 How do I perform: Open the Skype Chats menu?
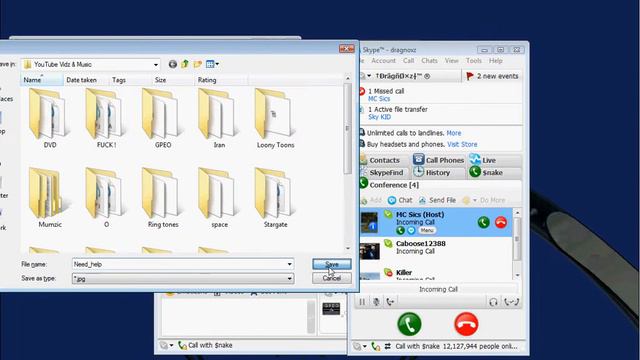[x=429, y=60]
